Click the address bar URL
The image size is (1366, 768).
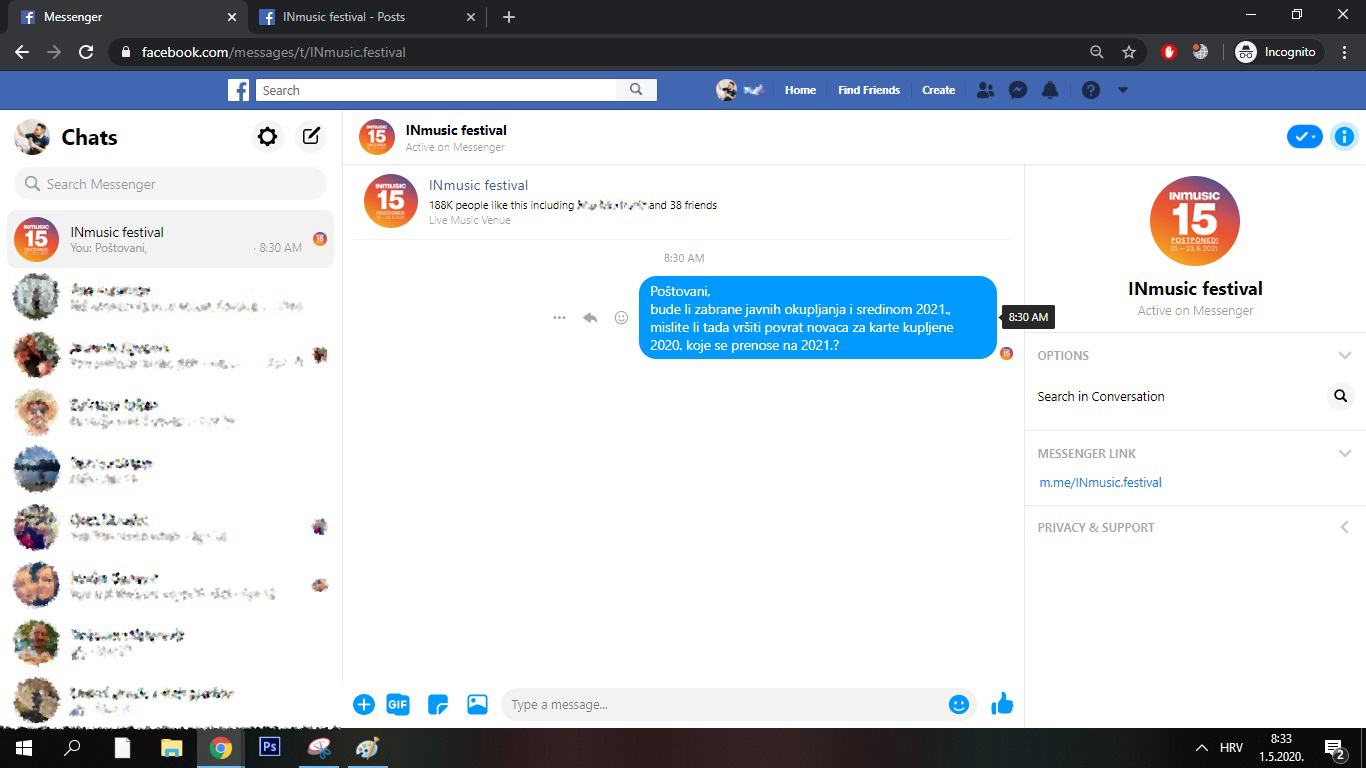pos(273,52)
